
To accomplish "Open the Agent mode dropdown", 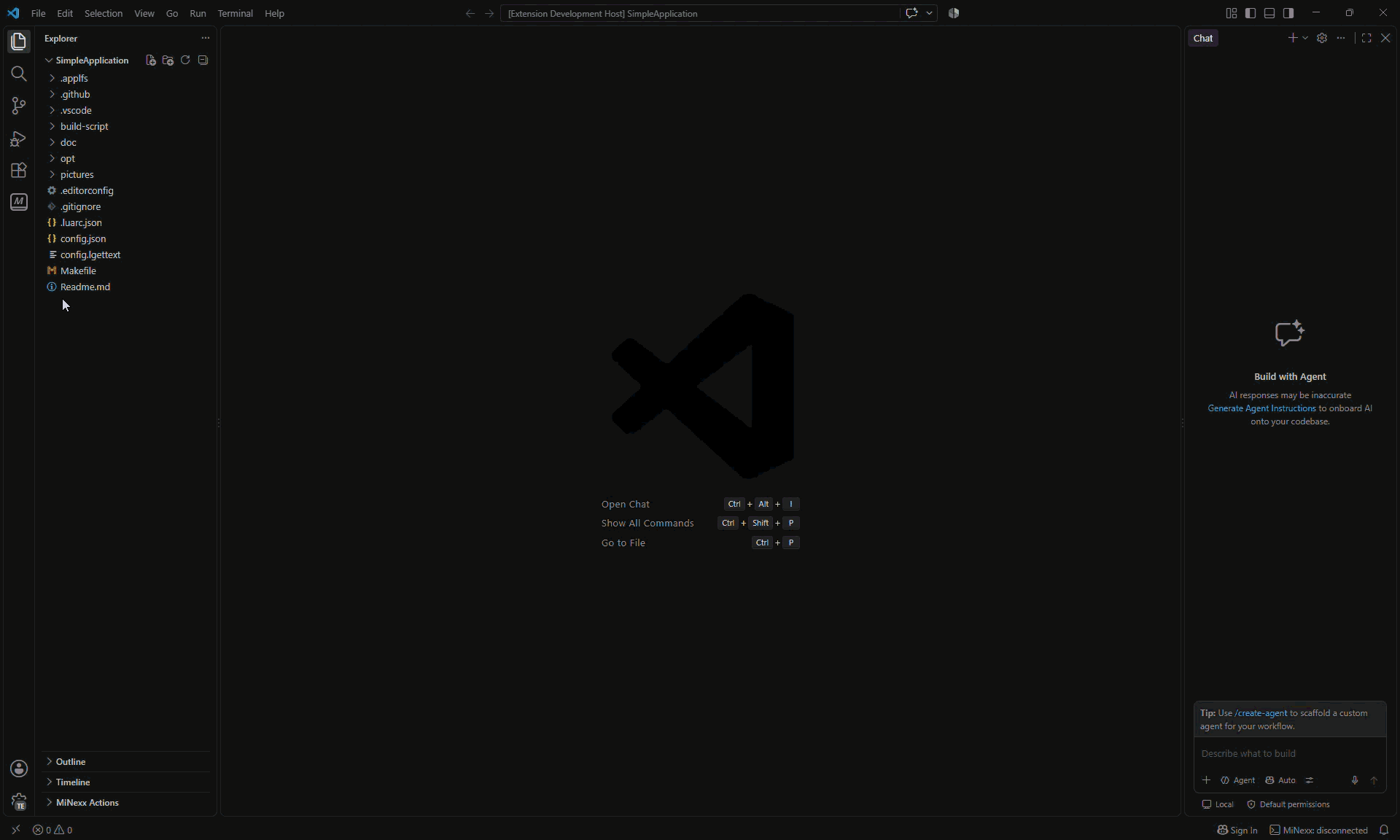I will 1238,780.
